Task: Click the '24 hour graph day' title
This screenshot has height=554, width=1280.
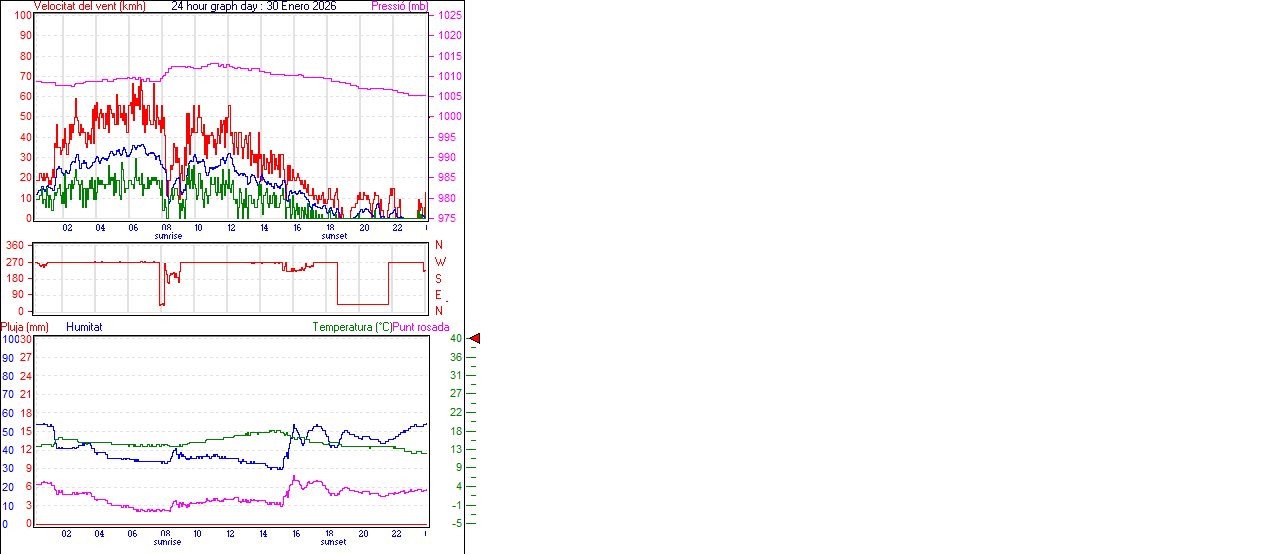Action: click(x=254, y=6)
